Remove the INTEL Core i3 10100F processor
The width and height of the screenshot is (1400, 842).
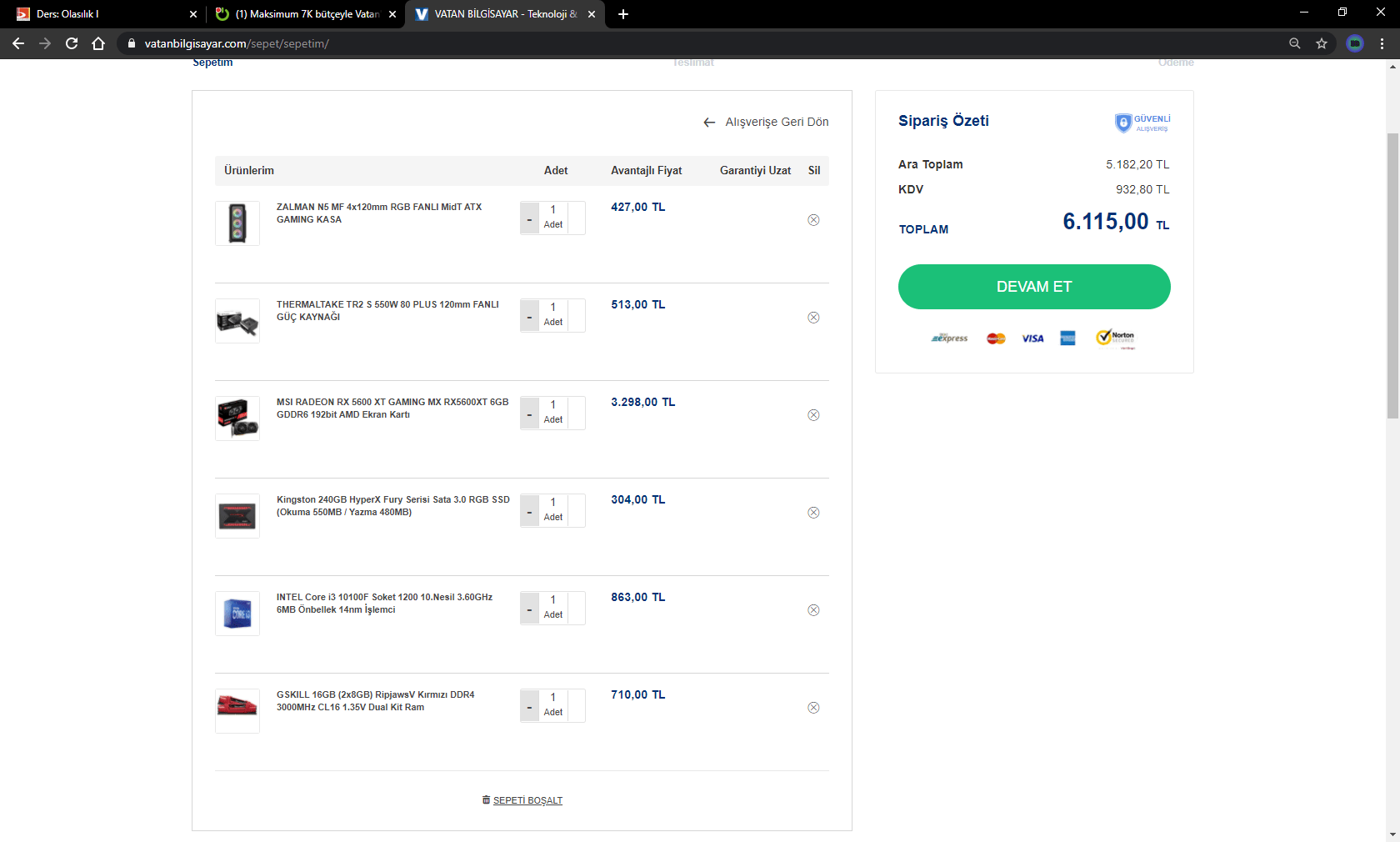tap(813, 610)
